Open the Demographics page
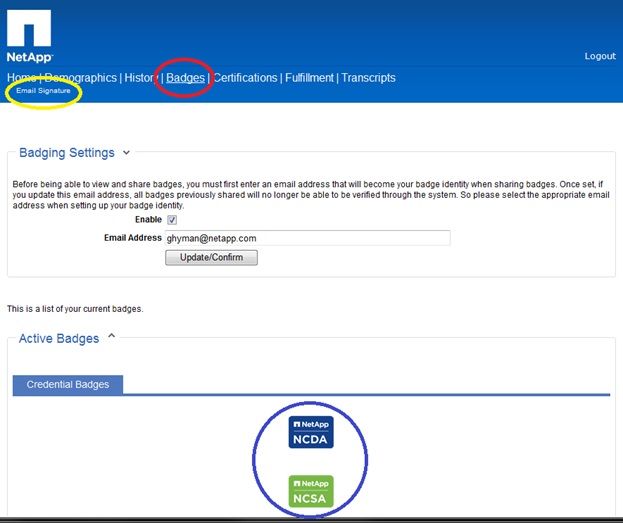The image size is (623, 523). pyautogui.click(x=81, y=77)
